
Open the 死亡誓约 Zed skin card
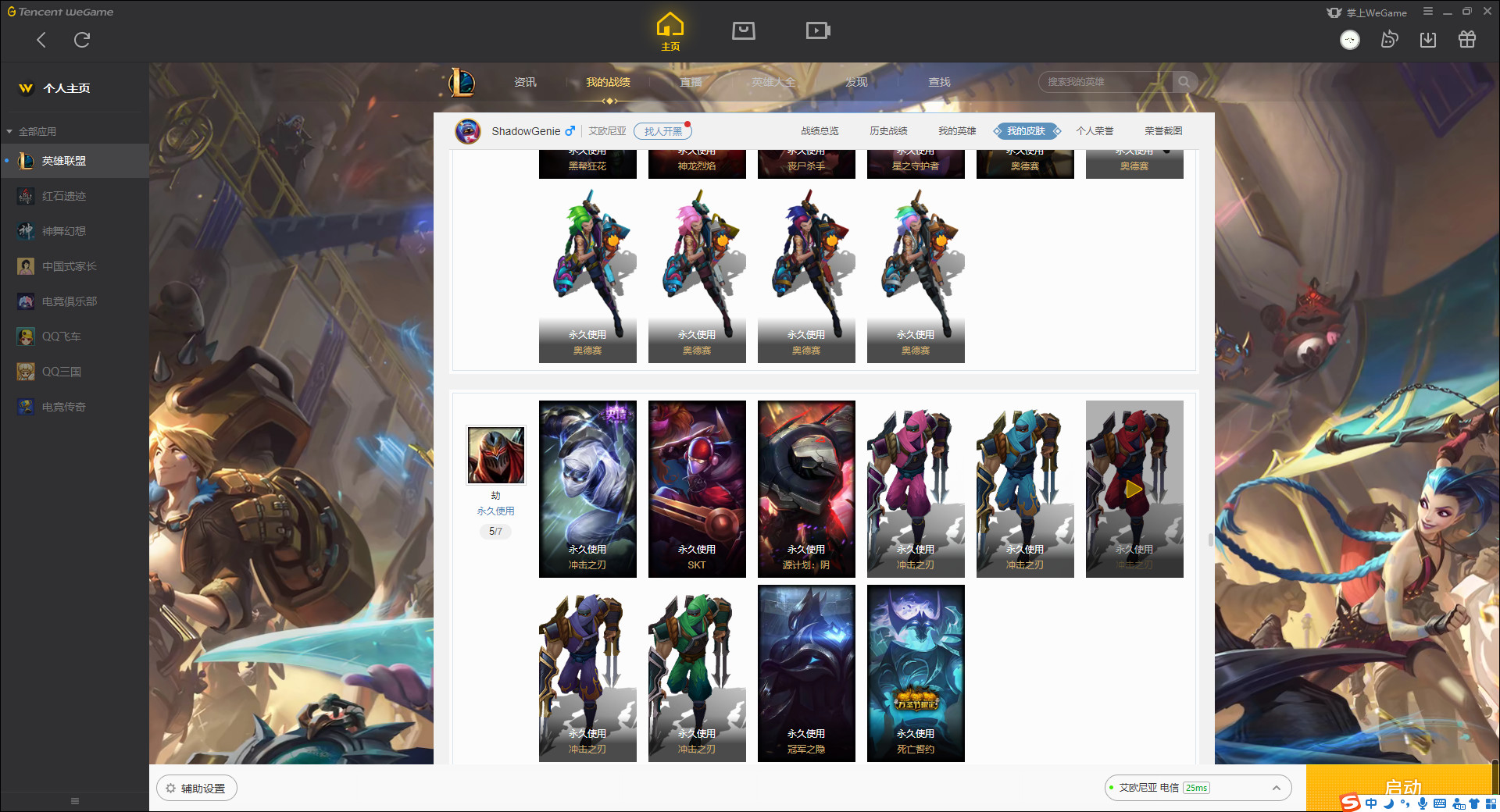pos(916,673)
